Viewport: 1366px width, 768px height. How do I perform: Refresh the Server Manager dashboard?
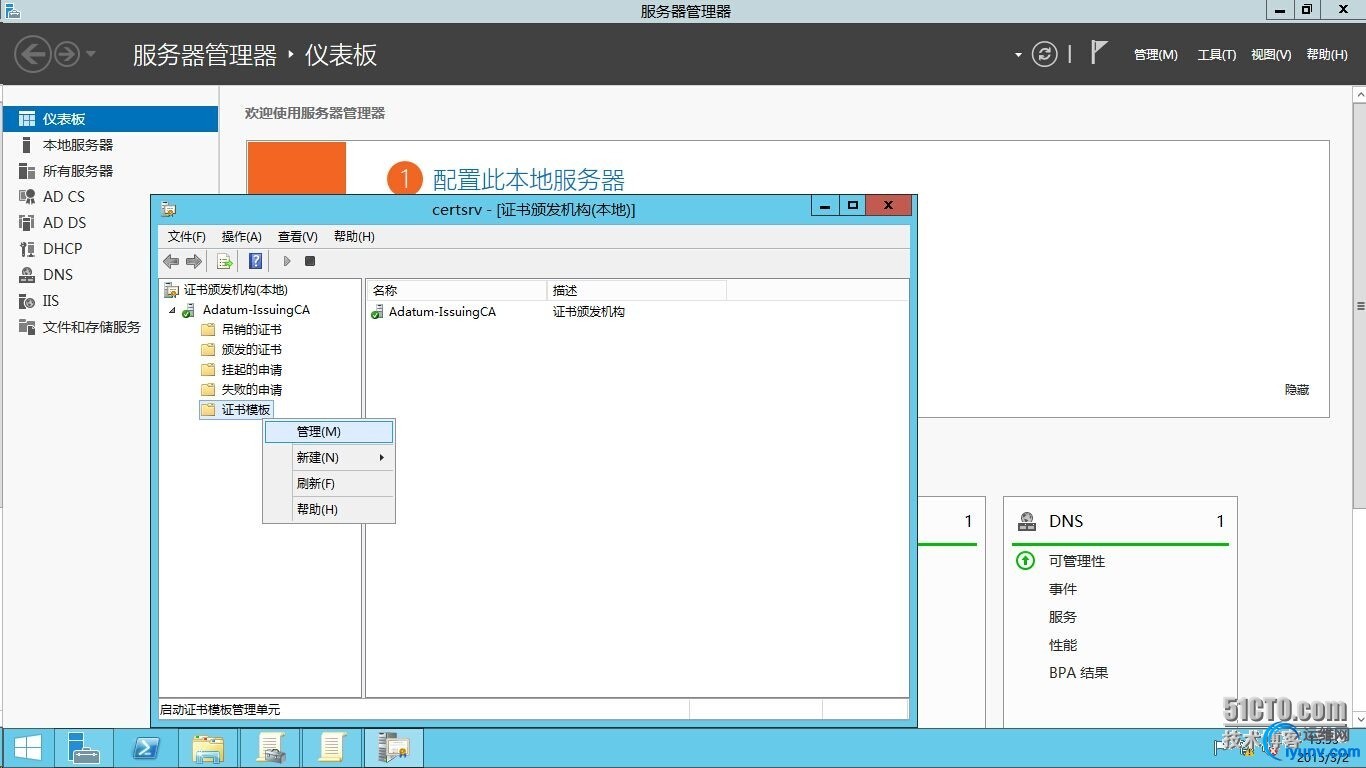(x=1044, y=54)
